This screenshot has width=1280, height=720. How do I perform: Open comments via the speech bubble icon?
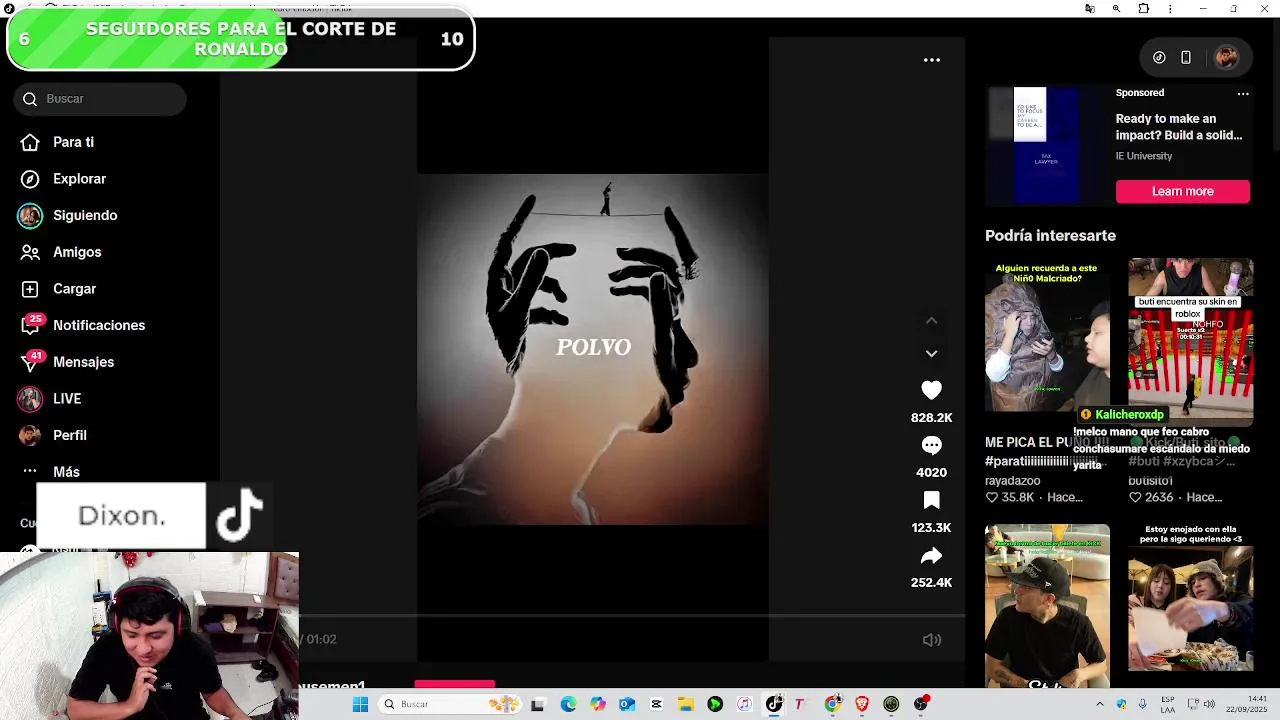point(931,446)
